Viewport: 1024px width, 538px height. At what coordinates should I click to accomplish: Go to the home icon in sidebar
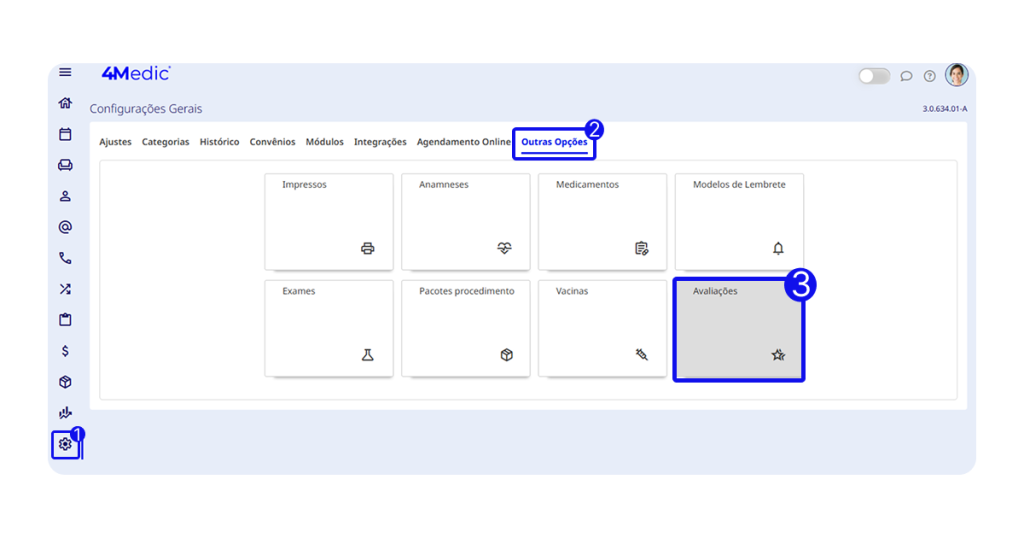65,103
